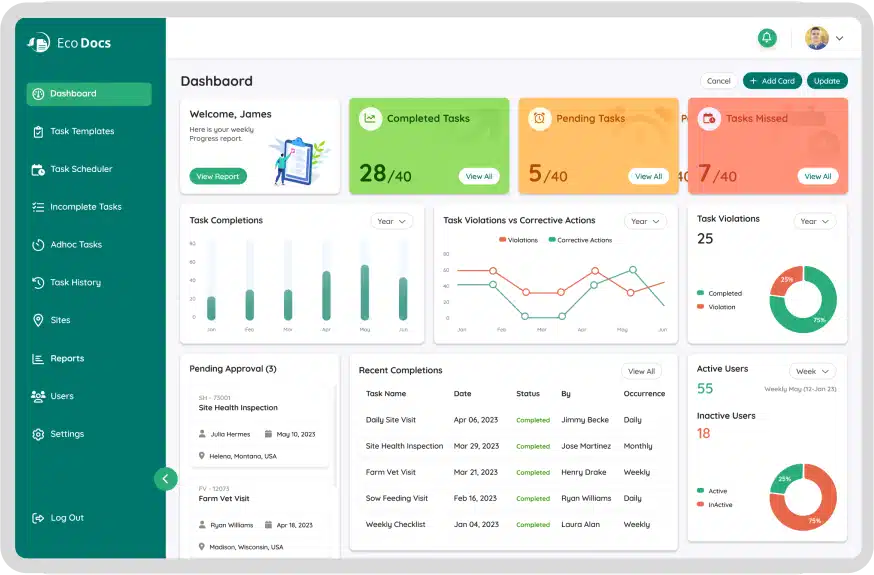Click the Eco Docs logo icon

point(39,43)
